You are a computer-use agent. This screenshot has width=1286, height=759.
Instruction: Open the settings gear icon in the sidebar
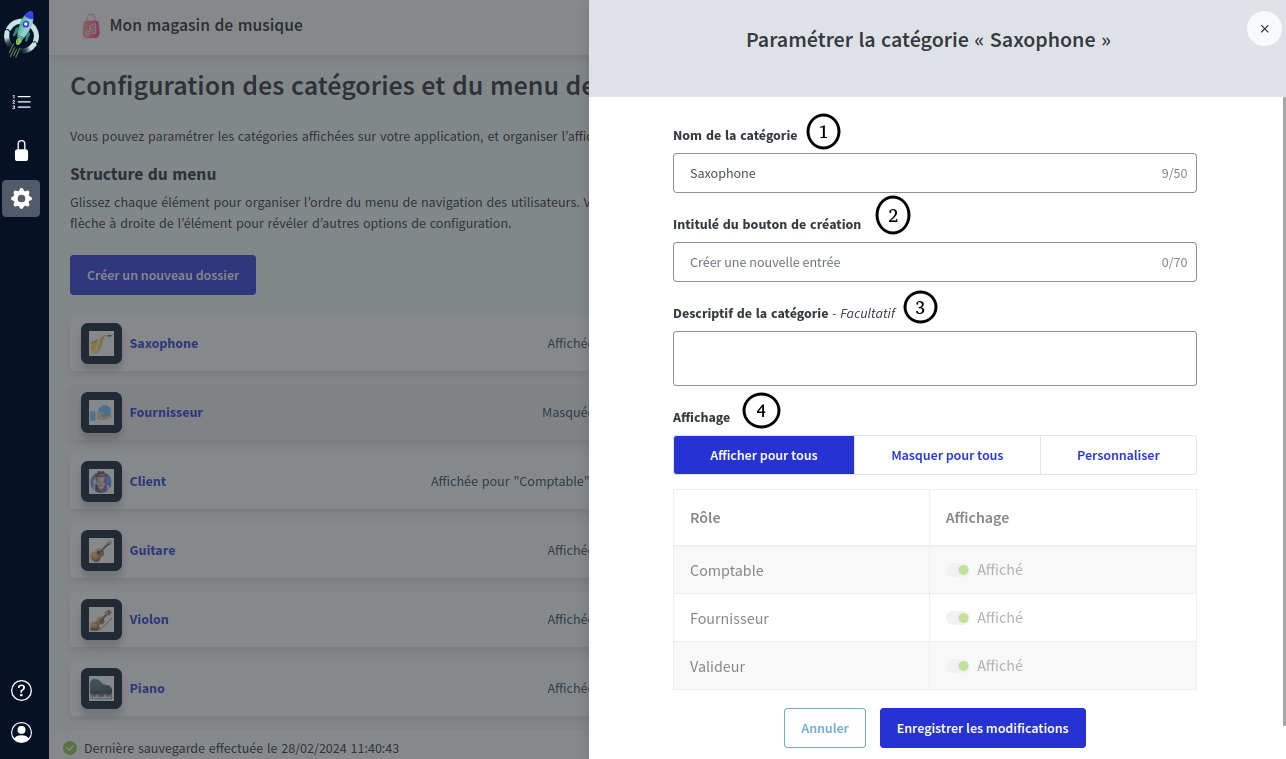click(x=21, y=198)
